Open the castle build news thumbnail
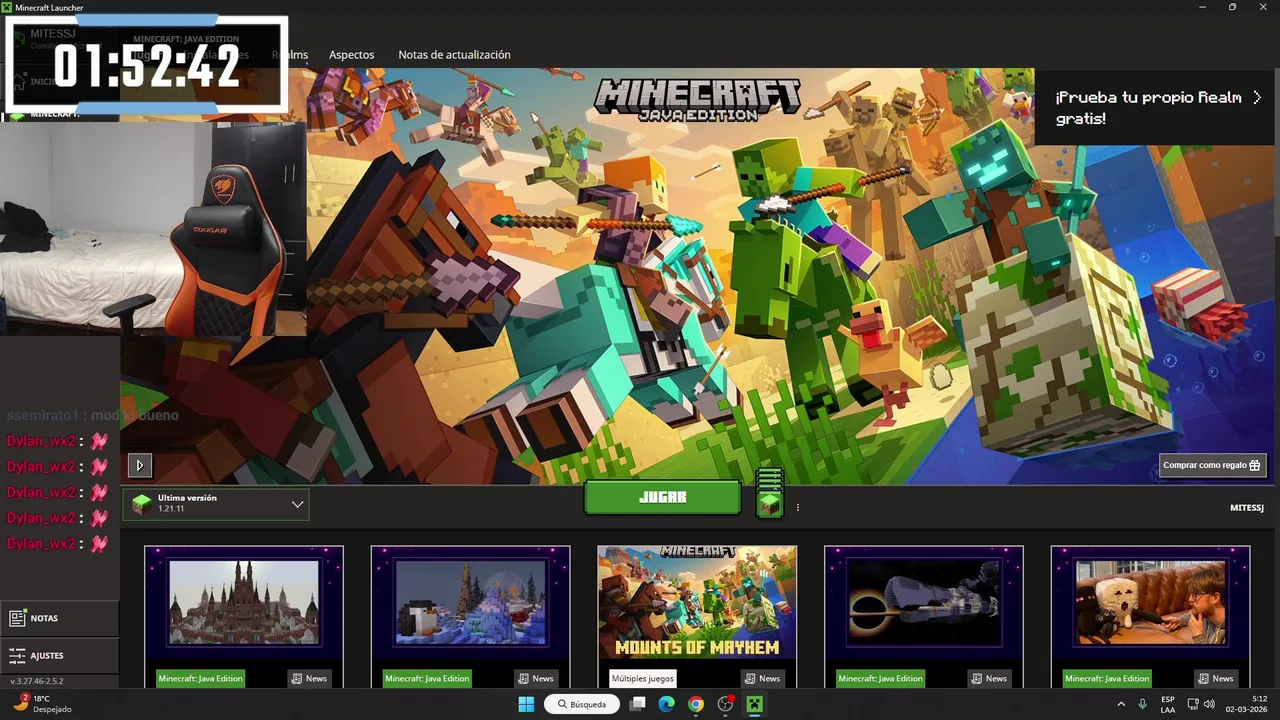The image size is (1280, 720). (x=244, y=603)
